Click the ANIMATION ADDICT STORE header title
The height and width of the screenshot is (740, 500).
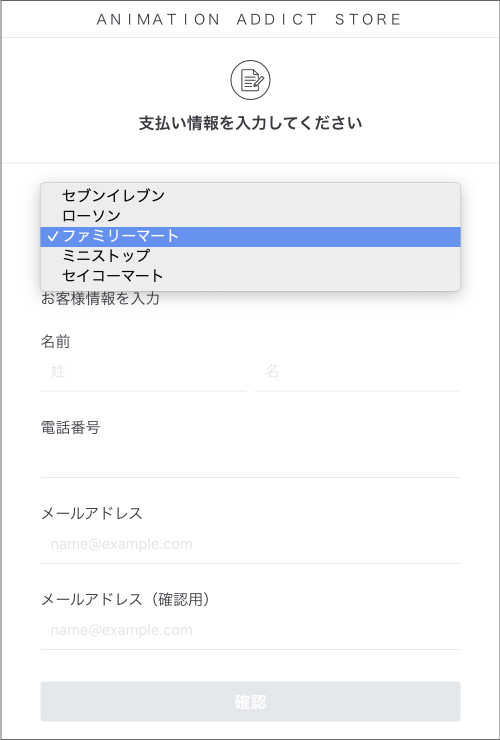coord(249,19)
